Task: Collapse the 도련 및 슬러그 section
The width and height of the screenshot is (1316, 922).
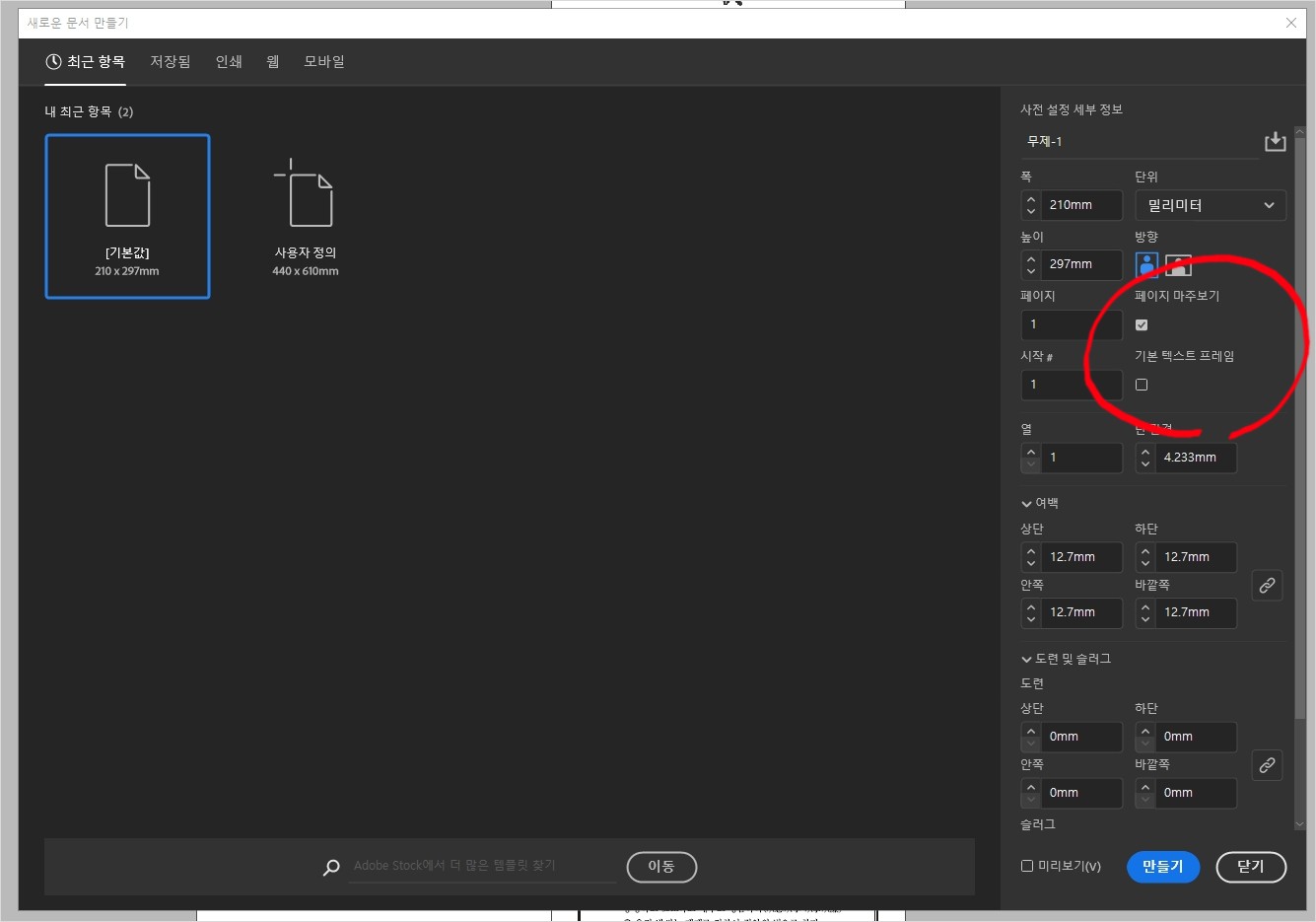Action: coord(1026,658)
